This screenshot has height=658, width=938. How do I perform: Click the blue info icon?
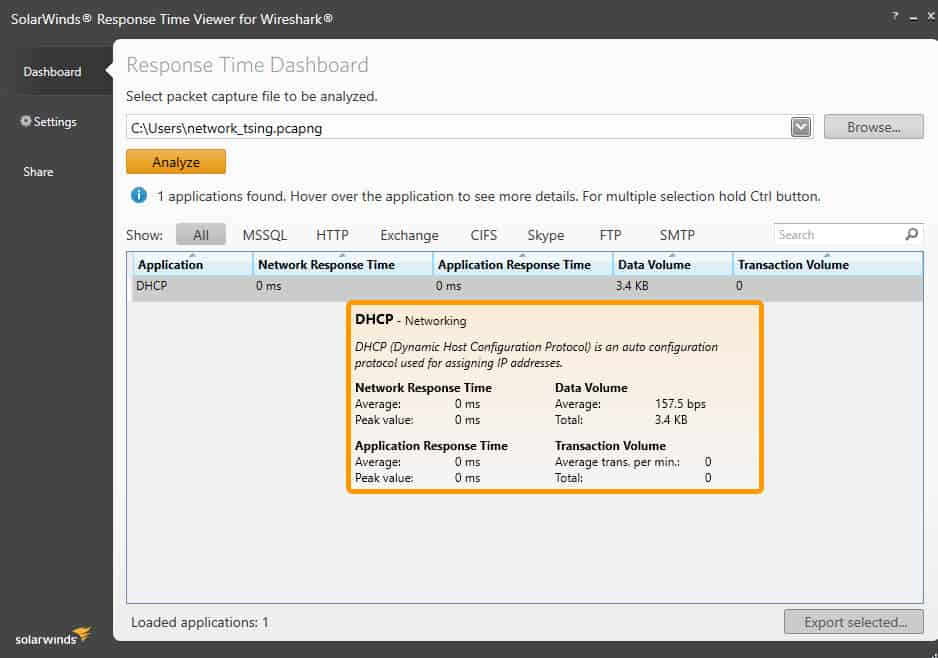point(139,196)
